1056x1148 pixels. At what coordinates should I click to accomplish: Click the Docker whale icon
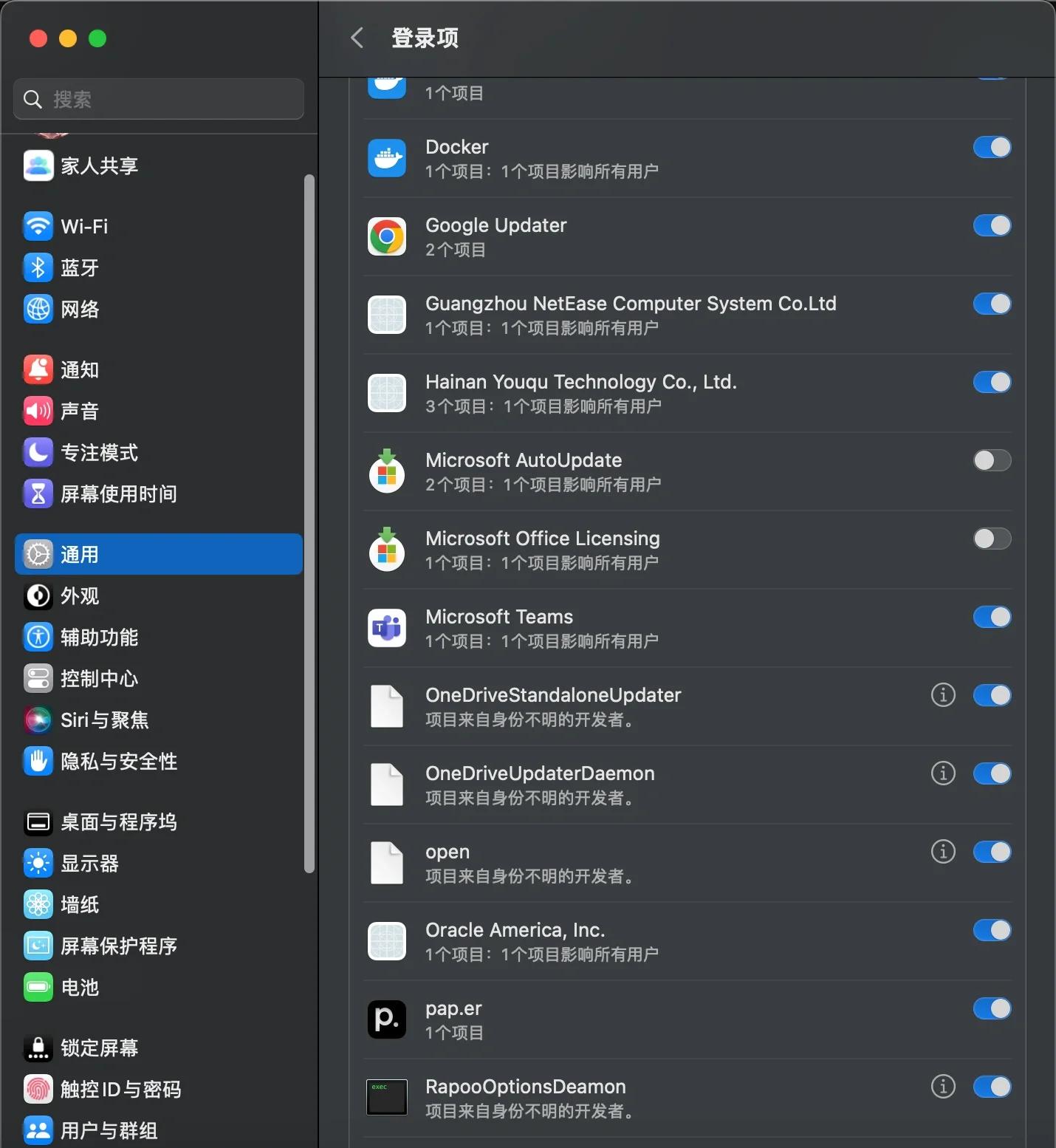387,158
